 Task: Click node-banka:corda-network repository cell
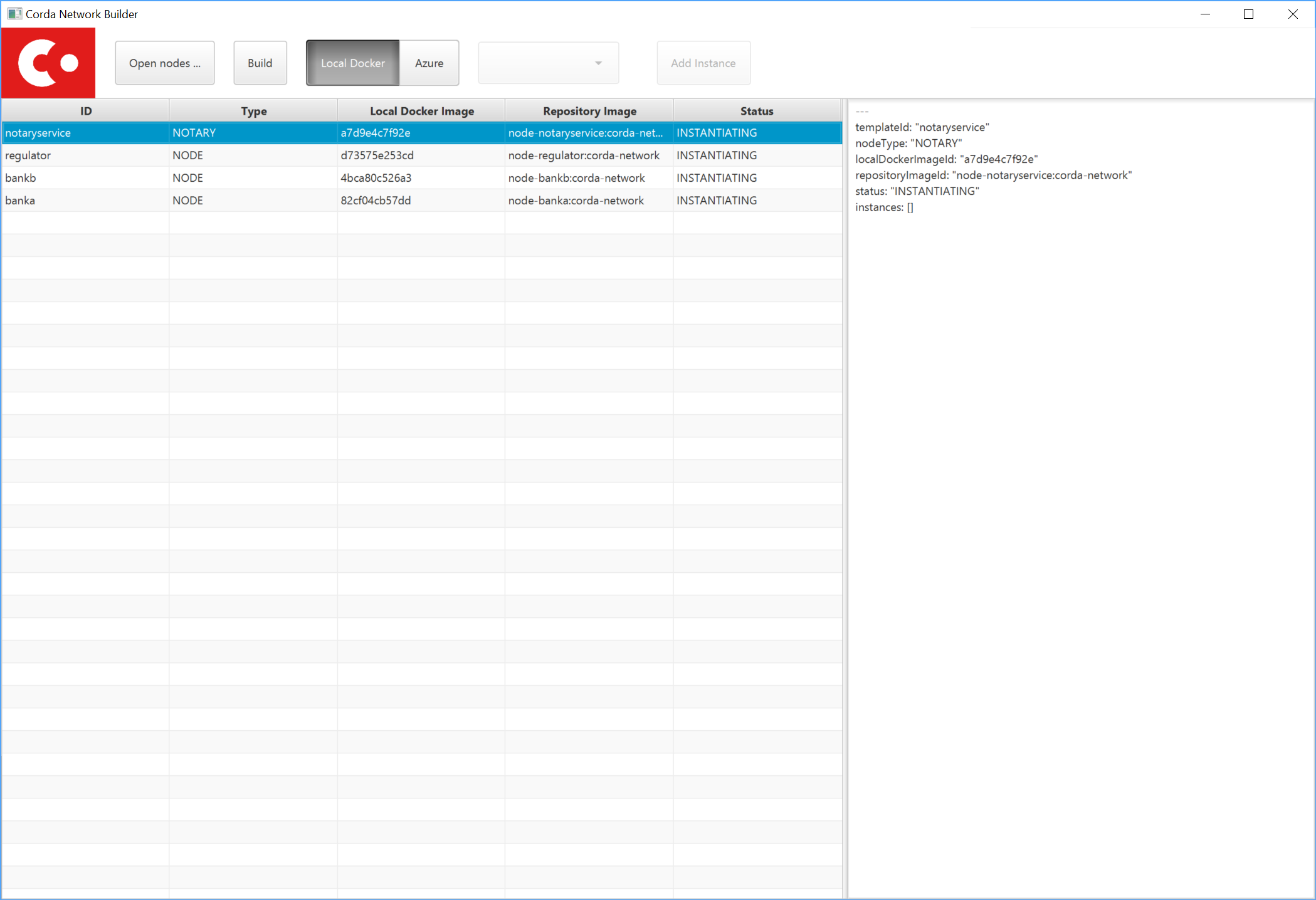point(589,201)
